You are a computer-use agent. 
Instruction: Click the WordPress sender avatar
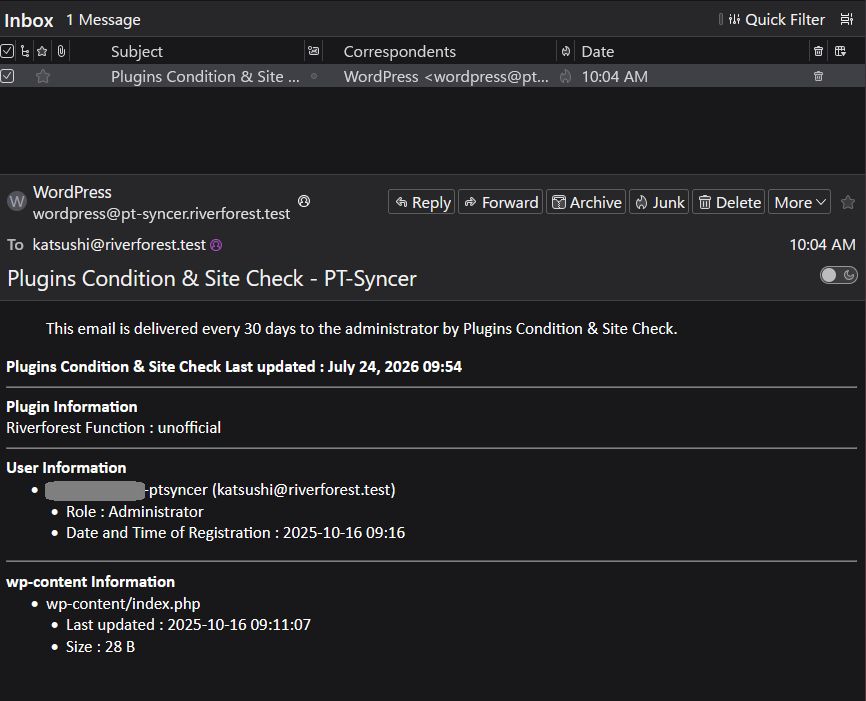pyautogui.click(x=17, y=201)
